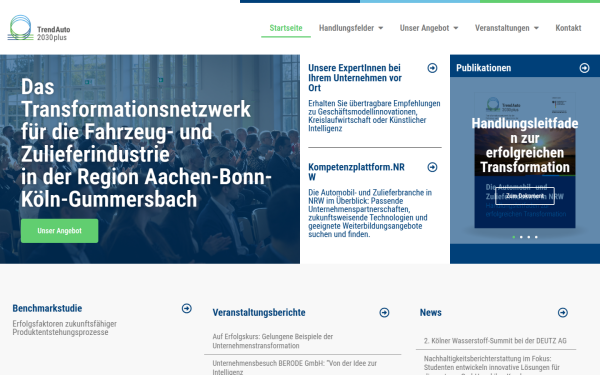Click the 'Erhalten Sie übertragbare Empfehlungen' description

374,116
